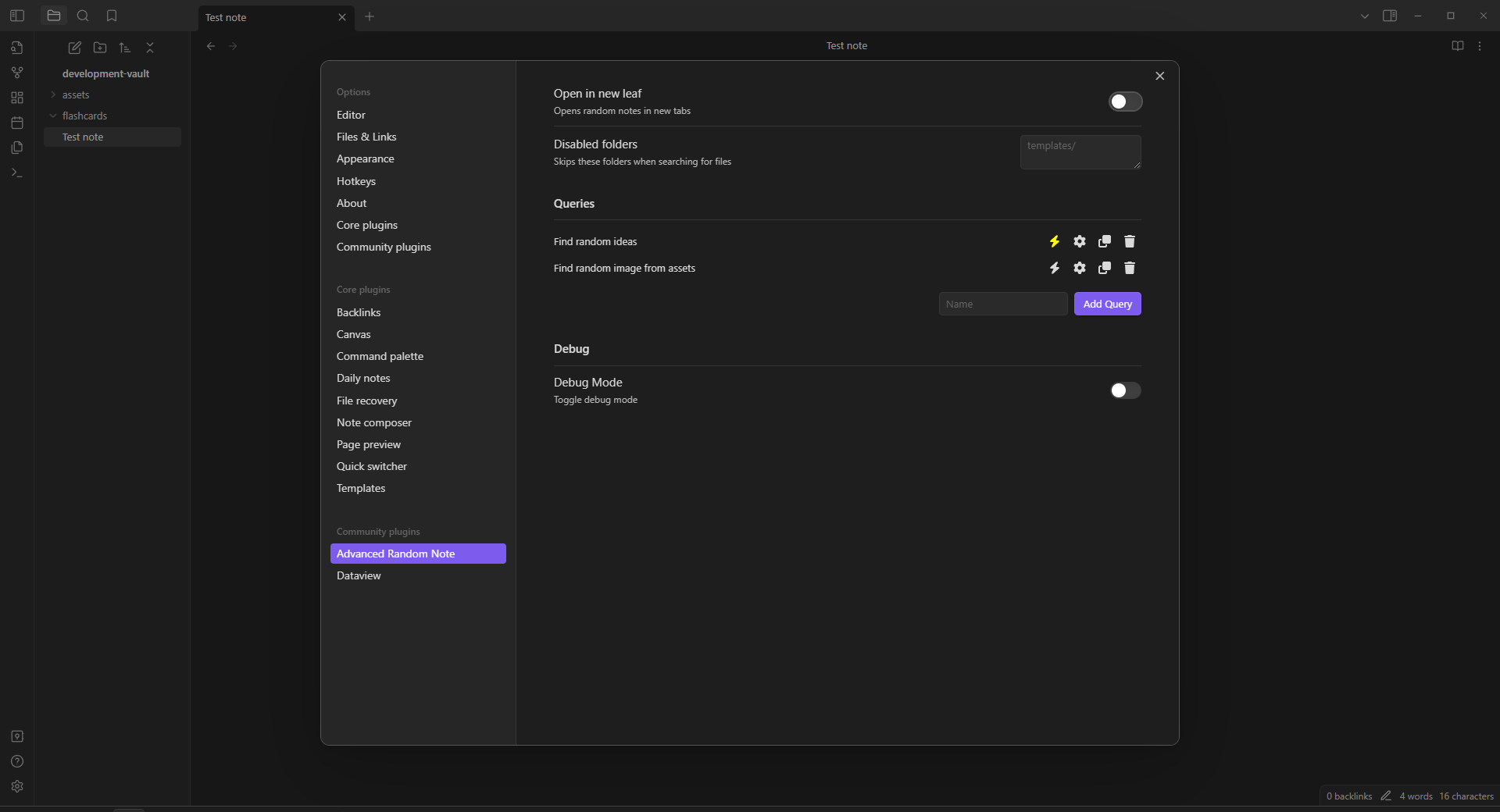Click the Disabled folders text area
This screenshot has width=1500, height=812.
(1080, 152)
